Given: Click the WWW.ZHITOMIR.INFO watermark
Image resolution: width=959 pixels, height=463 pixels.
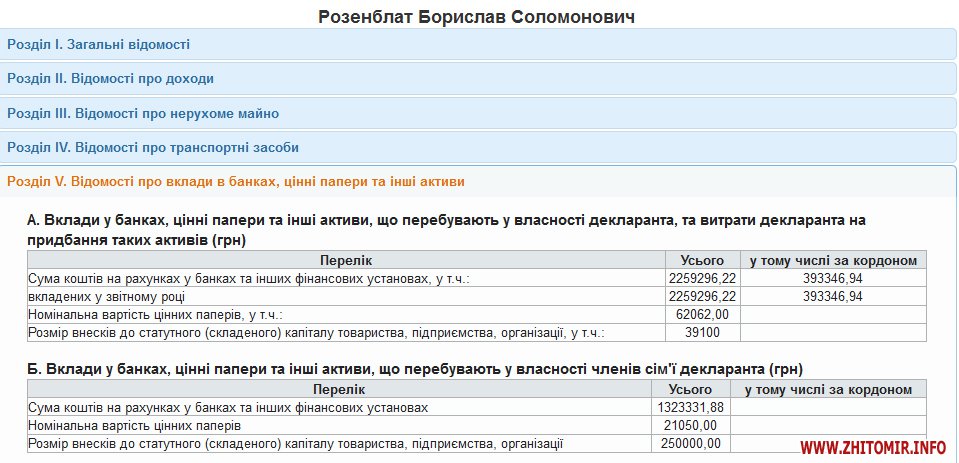Looking at the screenshot, I should 873,446.
